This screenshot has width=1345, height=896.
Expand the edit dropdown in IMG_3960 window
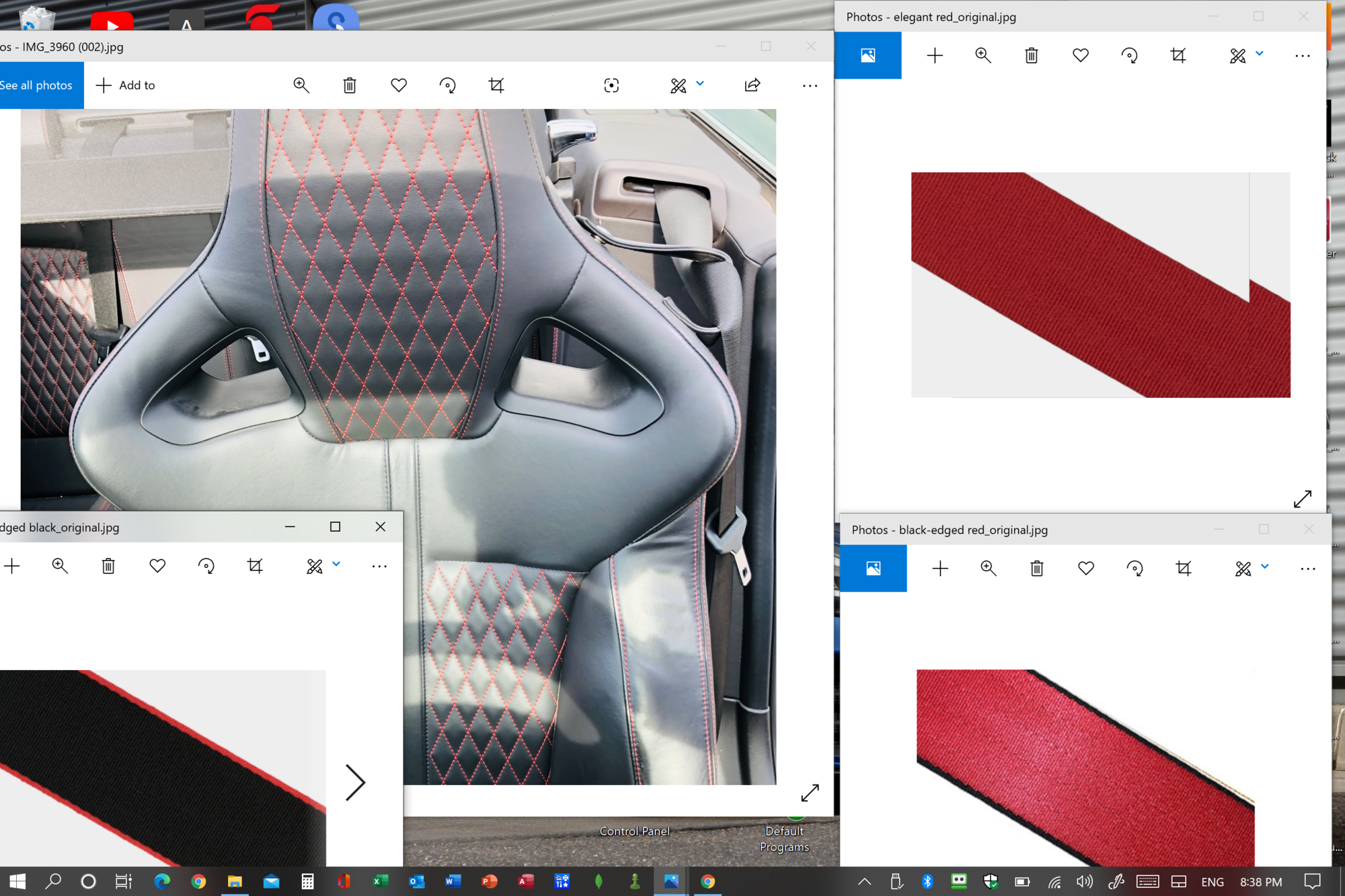(x=700, y=84)
